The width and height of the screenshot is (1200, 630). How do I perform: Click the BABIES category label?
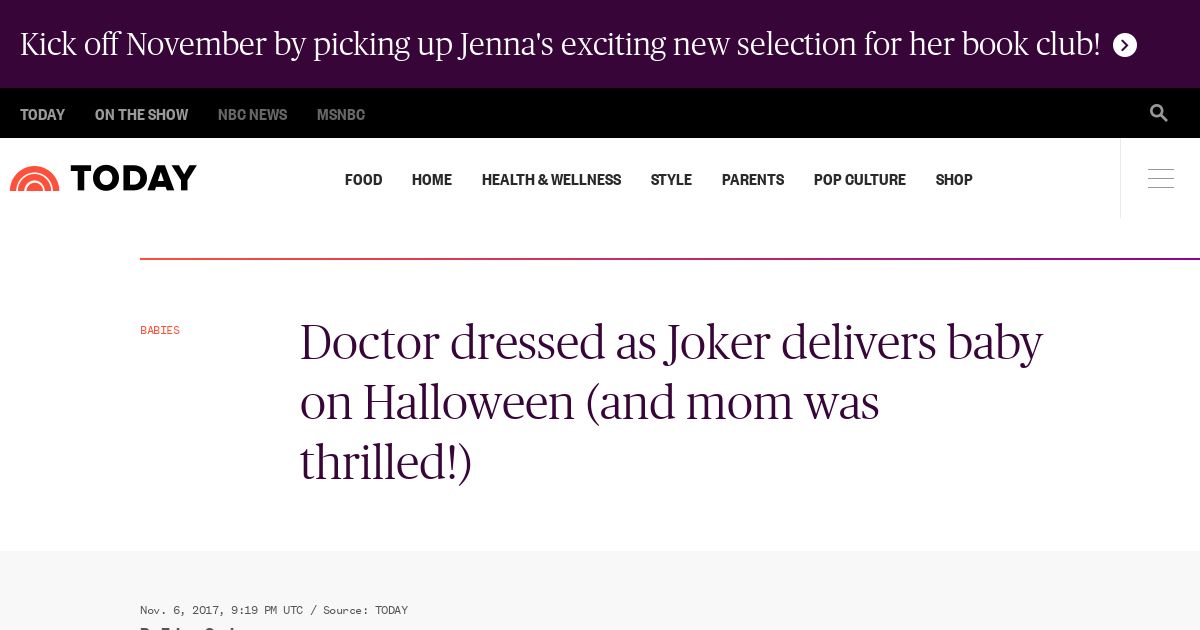tap(160, 330)
